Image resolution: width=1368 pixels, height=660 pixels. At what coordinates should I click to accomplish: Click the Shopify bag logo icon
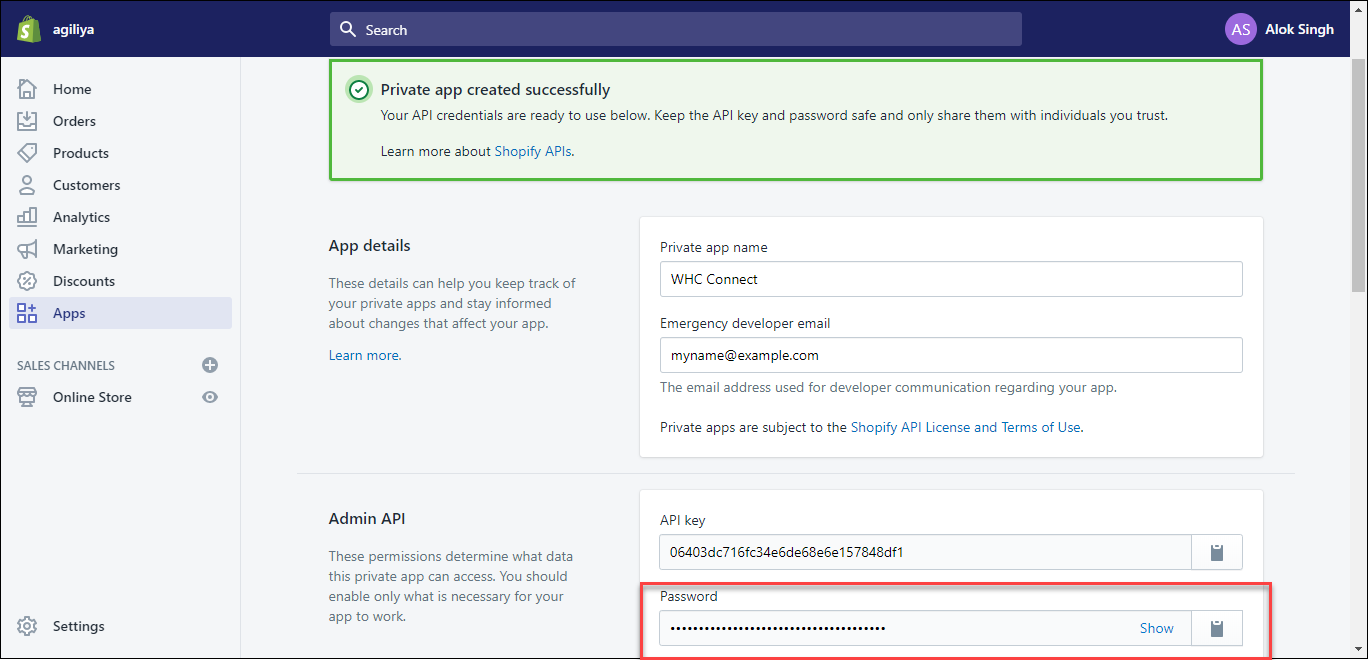27,29
